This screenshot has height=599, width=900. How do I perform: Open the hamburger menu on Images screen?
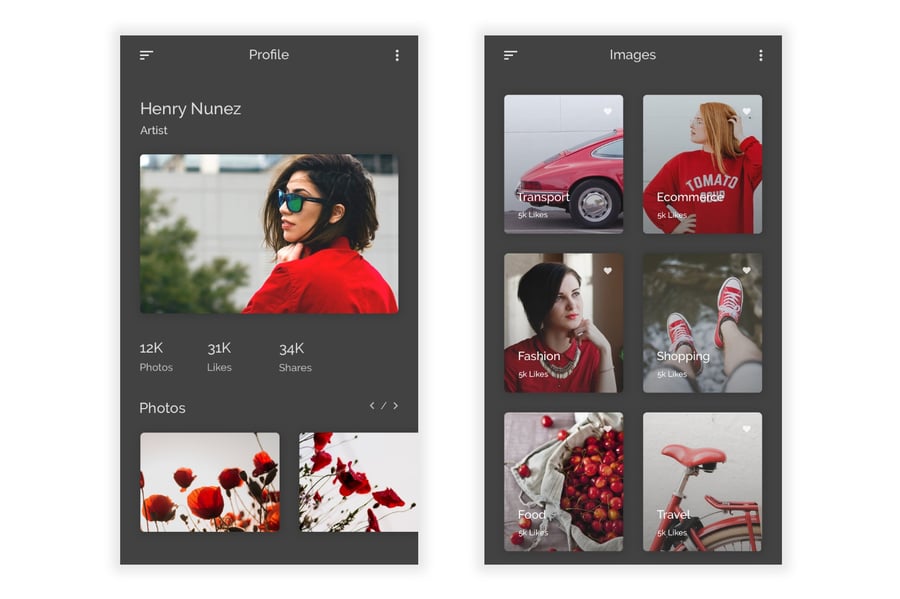point(510,56)
